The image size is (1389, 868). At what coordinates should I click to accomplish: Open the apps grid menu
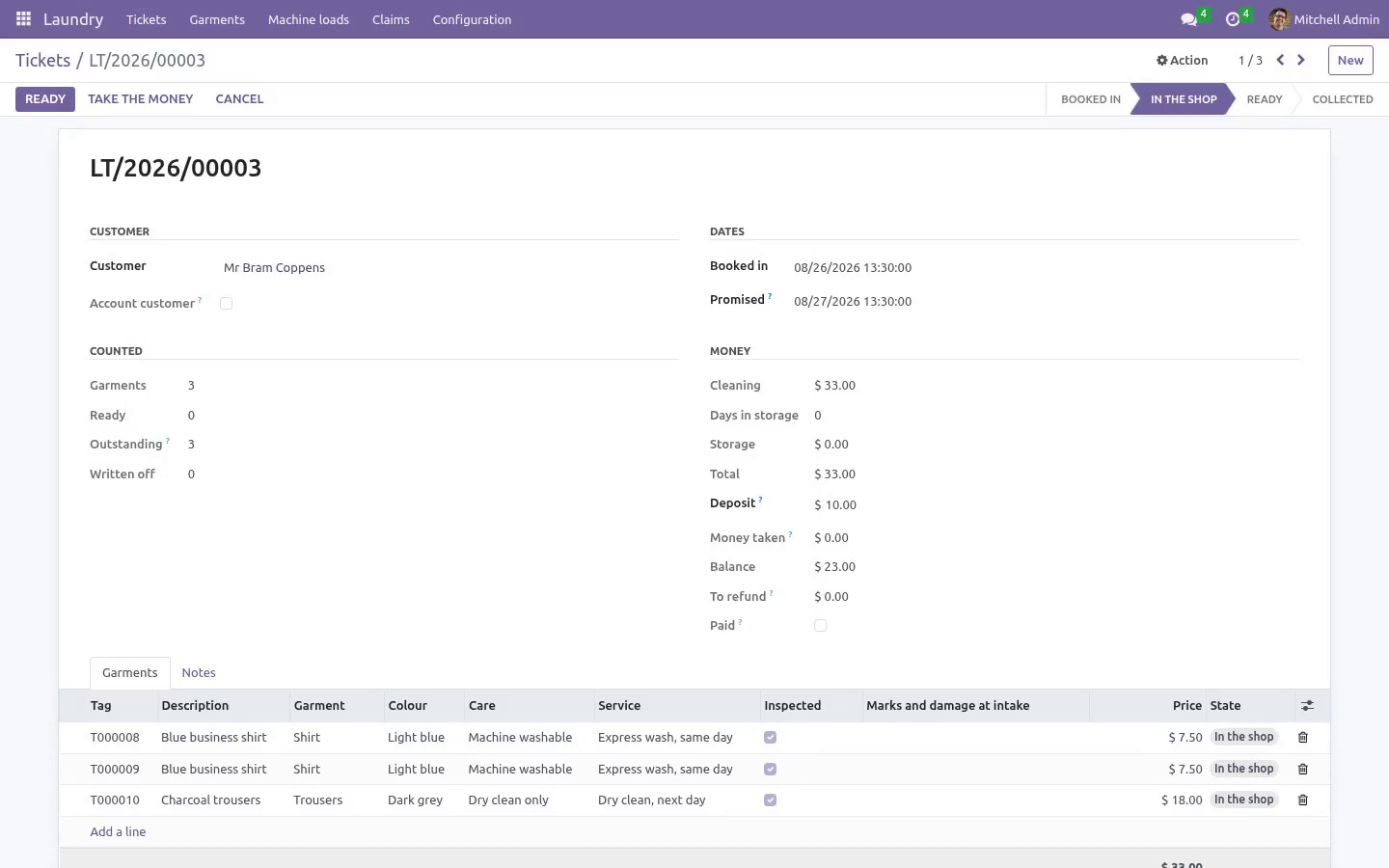tap(23, 19)
